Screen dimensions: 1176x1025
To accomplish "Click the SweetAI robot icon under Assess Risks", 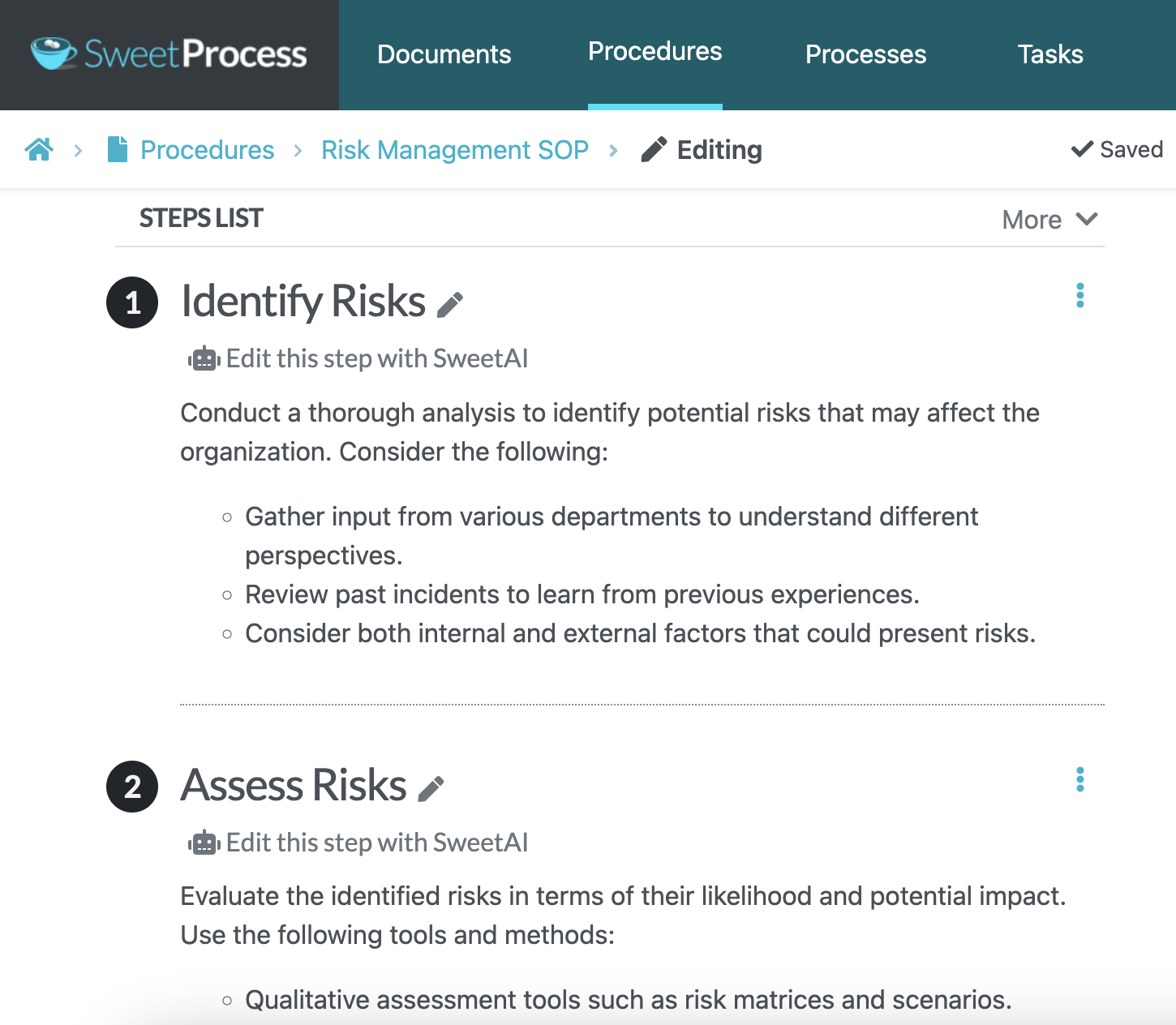I will [x=204, y=843].
